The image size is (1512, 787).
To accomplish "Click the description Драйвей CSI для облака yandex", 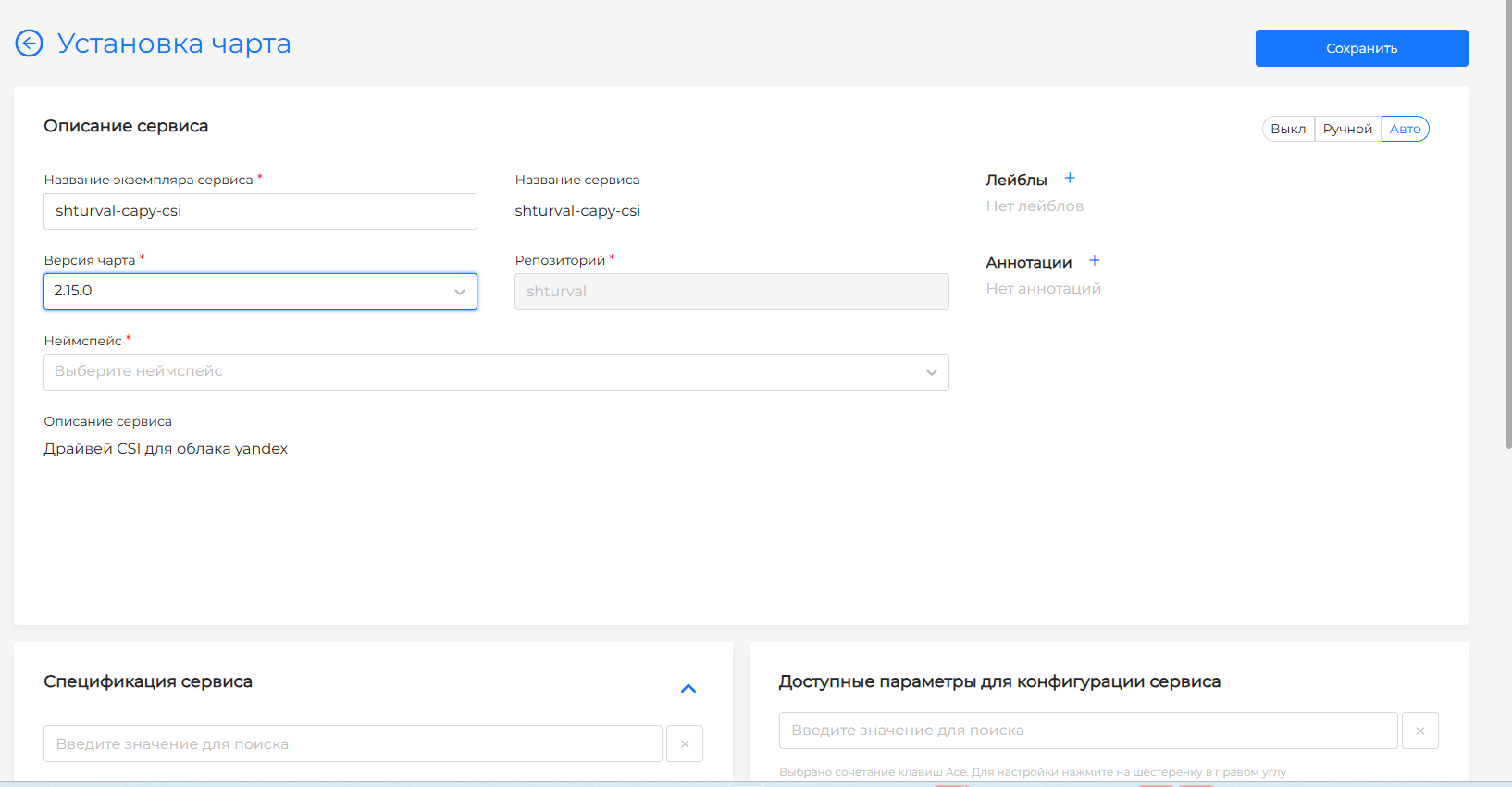I will click(166, 449).
